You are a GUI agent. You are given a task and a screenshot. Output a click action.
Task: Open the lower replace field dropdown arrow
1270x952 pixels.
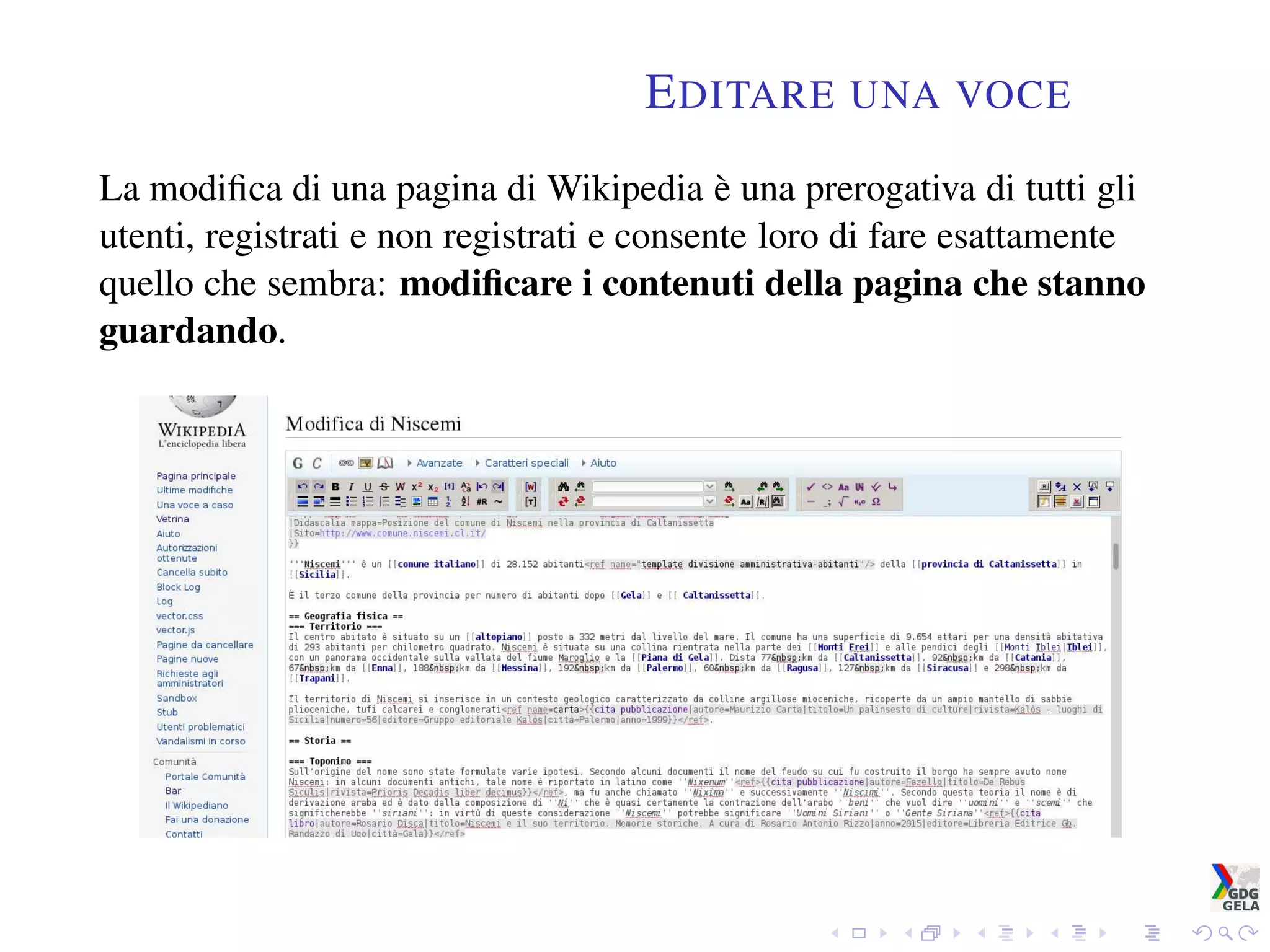(710, 502)
